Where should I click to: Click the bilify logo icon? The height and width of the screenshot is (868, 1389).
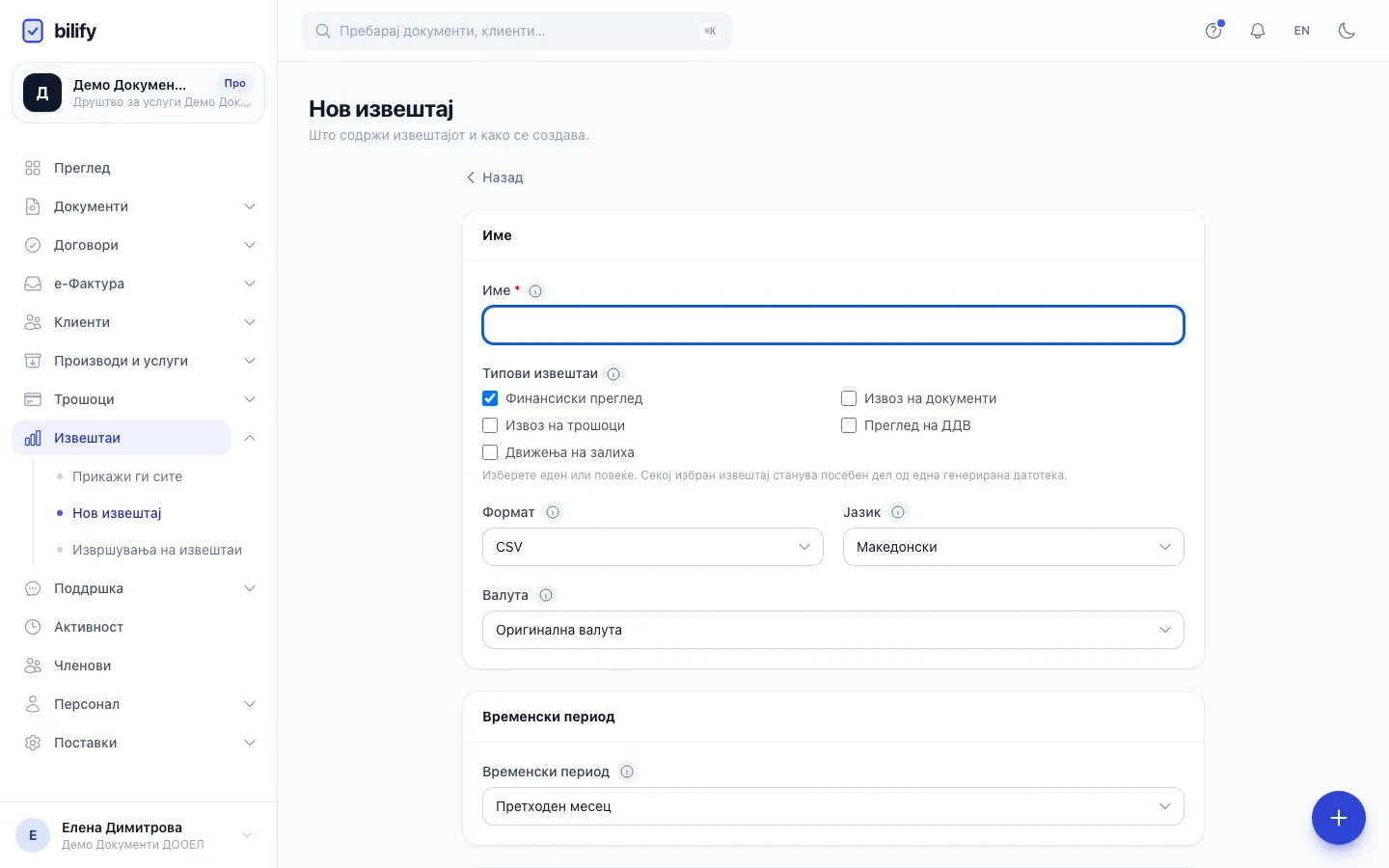[33, 31]
